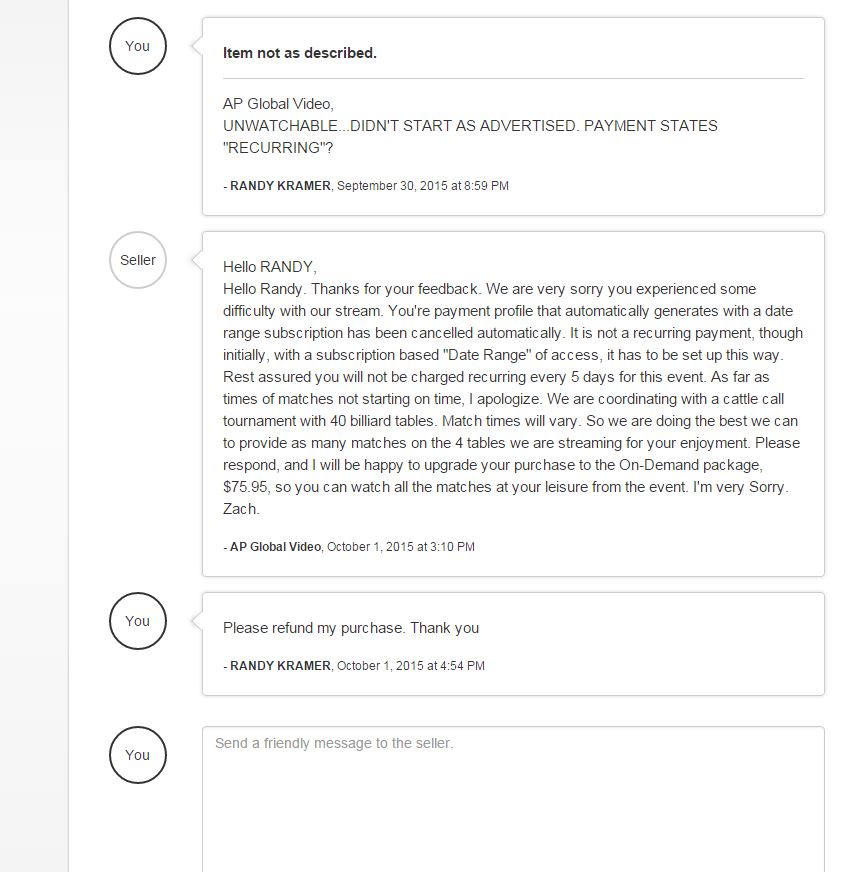The image size is (847, 872).
Task: Click RANDY KRAMER name dated October 1
Action: point(280,666)
